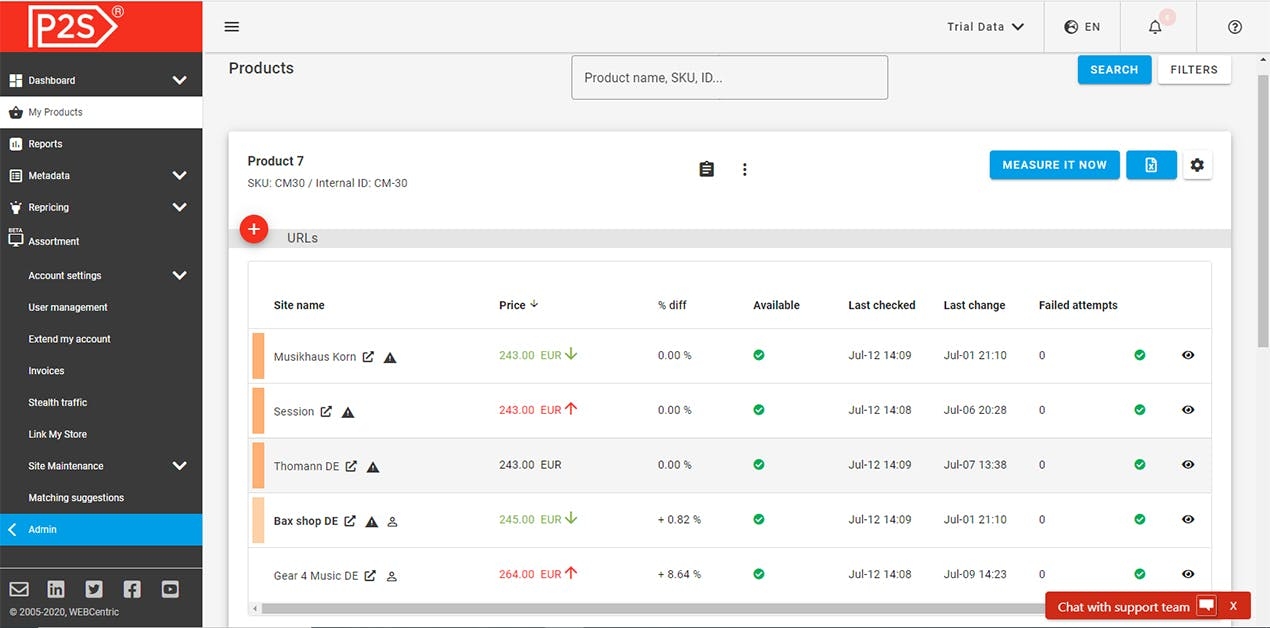Click warning icon beside Musikhaus Korn

pos(390,357)
